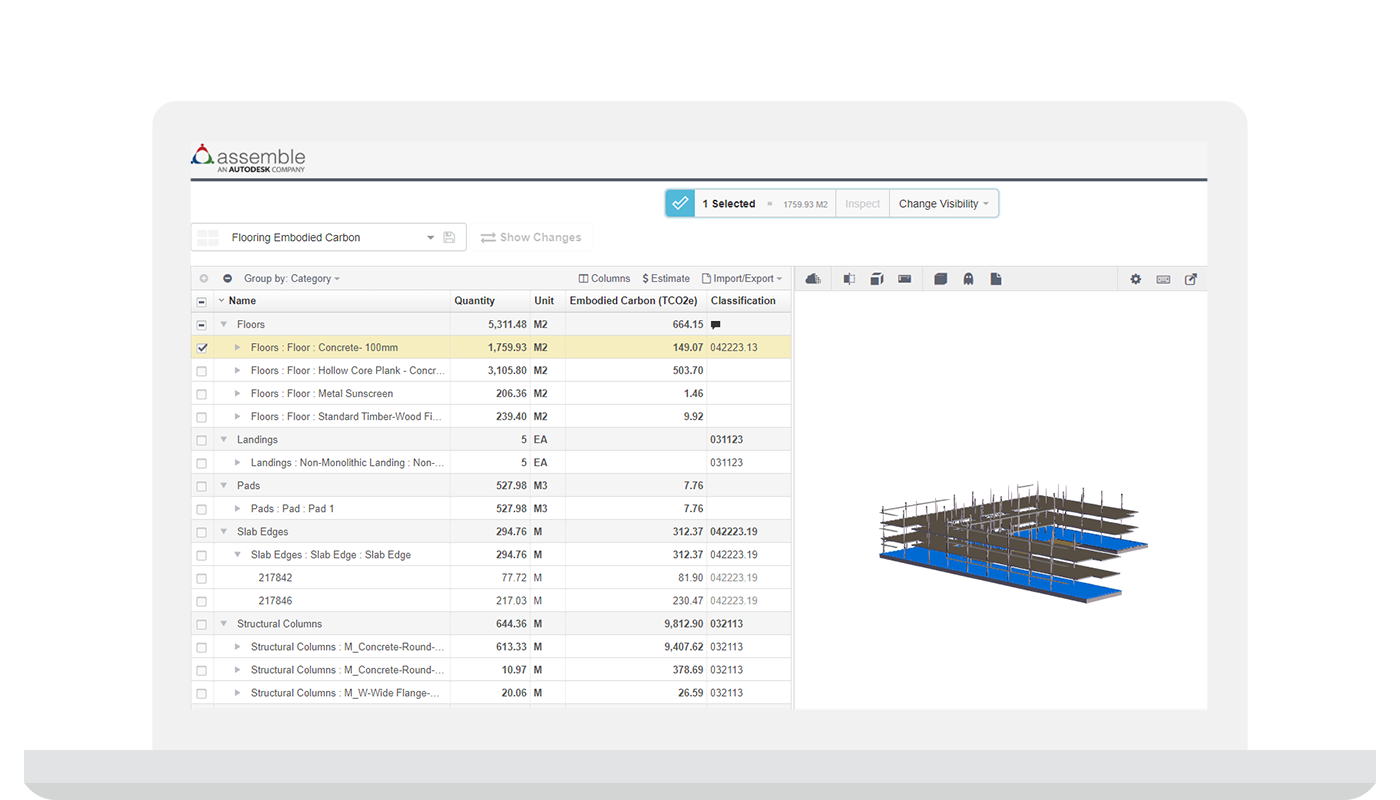Image resolution: width=1400 pixels, height=800 pixels.
Task: Uncheck the Floors : Concrete- 100mm row checkbox
Action: coord(202,348)
